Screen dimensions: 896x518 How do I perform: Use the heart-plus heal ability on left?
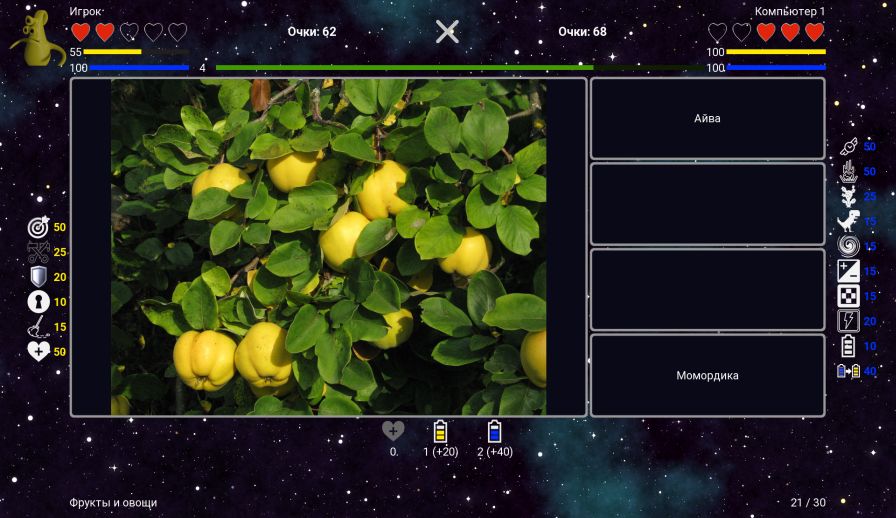38,352
